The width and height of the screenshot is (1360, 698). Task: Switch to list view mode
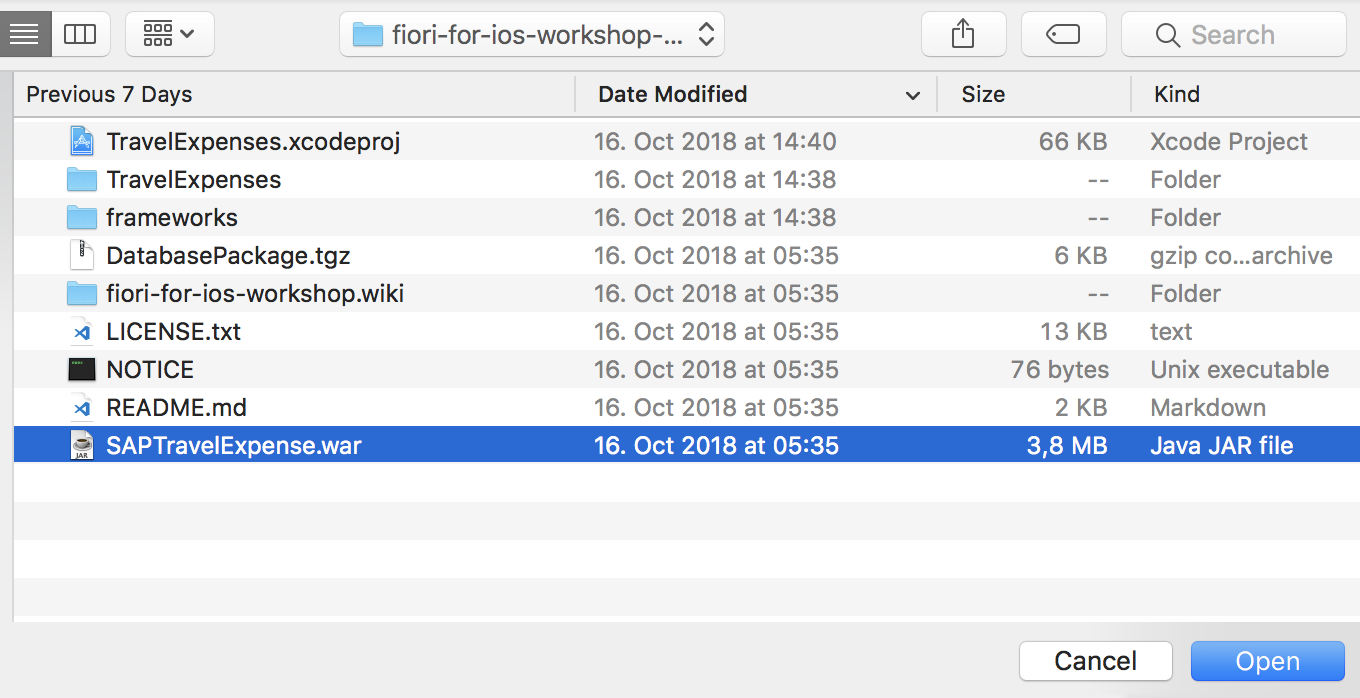23,35
